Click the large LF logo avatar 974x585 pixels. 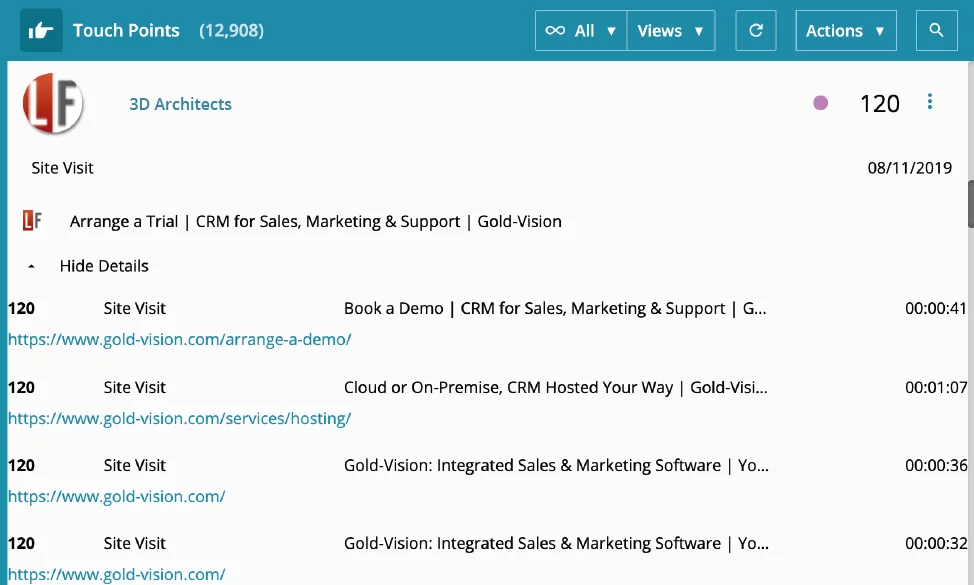(x=53, y=104)
